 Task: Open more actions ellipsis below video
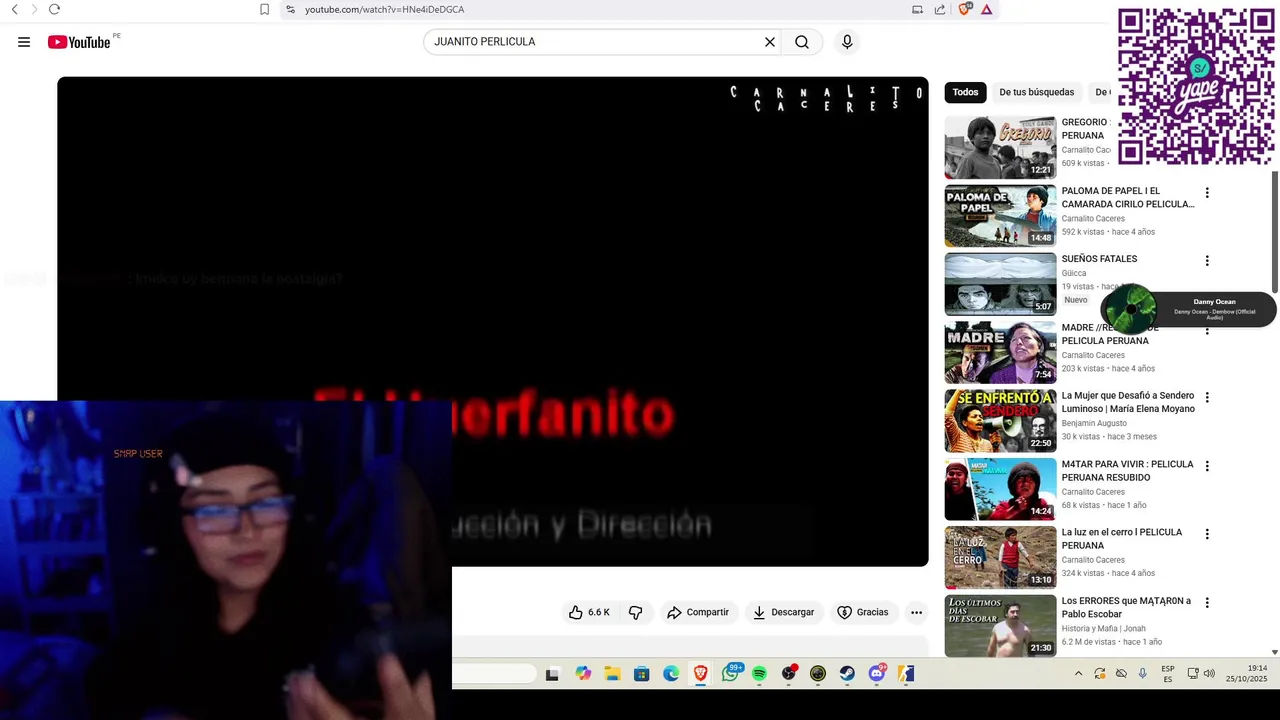click(916, 612)
